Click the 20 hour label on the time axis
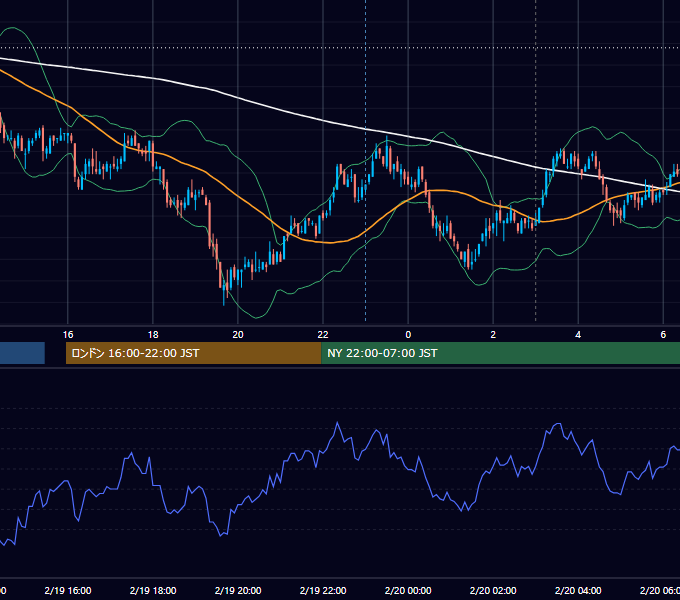Image resolution: width=680 pixels, height=600 pixels. 238,335
